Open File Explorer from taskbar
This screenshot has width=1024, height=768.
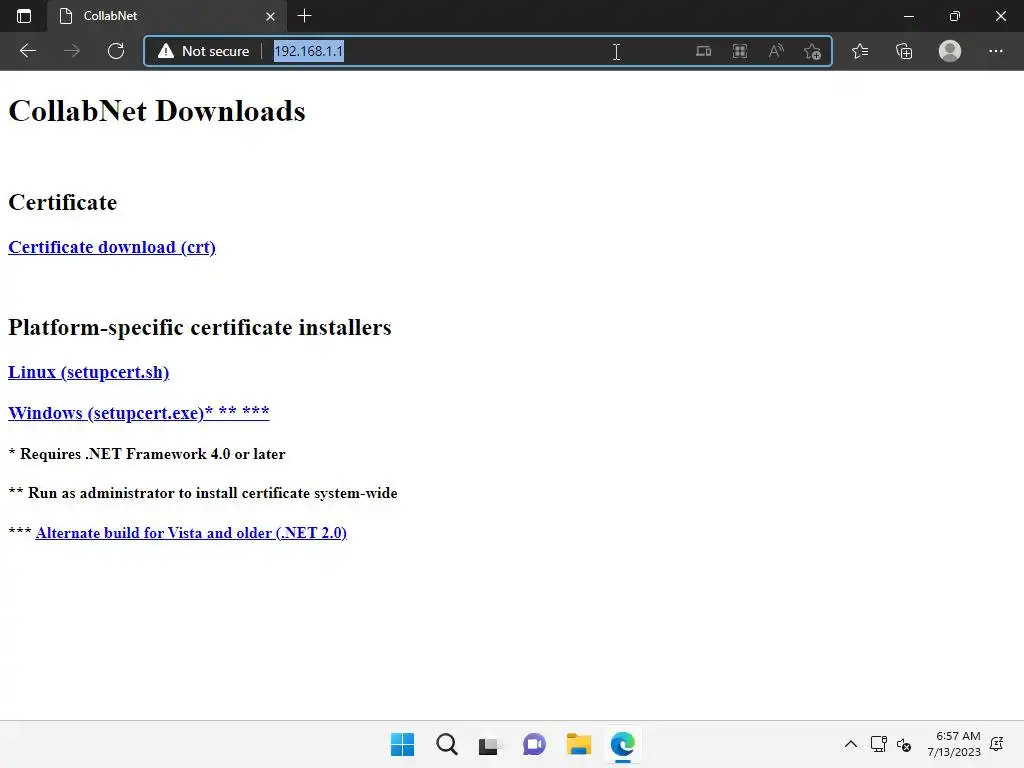point(579,744)
